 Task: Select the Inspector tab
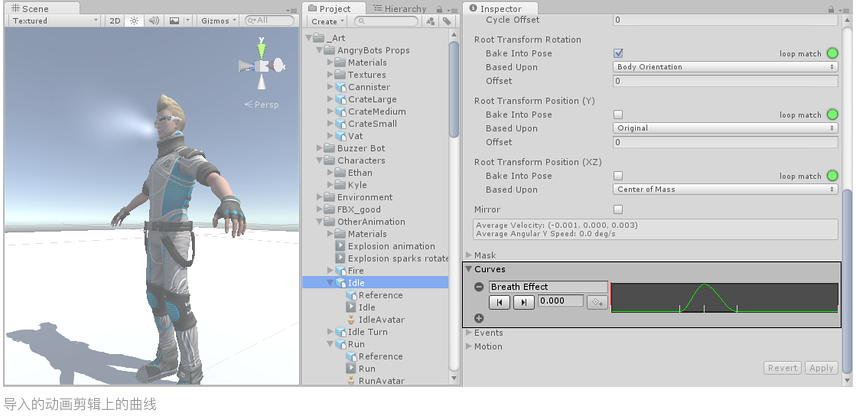501,8
